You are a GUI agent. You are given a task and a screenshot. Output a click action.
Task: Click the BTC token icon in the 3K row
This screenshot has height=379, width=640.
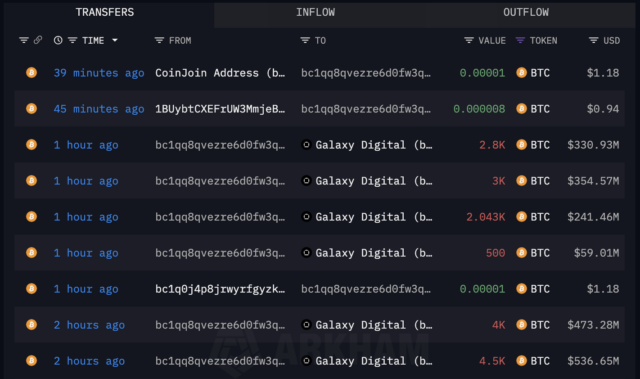pos(521,180)
